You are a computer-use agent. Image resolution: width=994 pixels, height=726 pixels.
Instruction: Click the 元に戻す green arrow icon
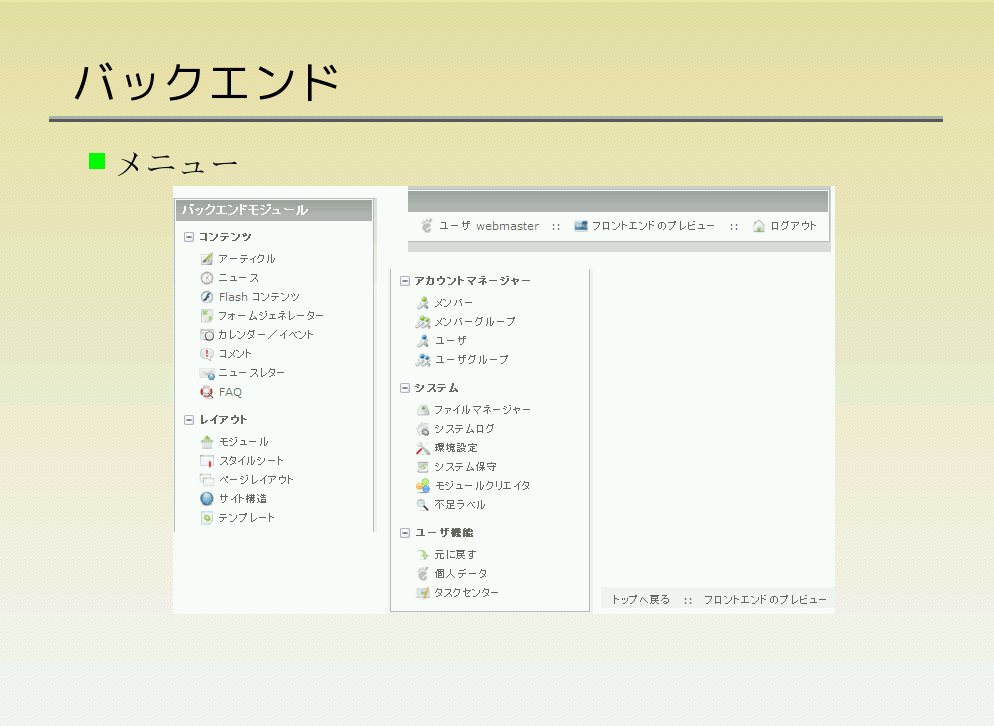423,555
